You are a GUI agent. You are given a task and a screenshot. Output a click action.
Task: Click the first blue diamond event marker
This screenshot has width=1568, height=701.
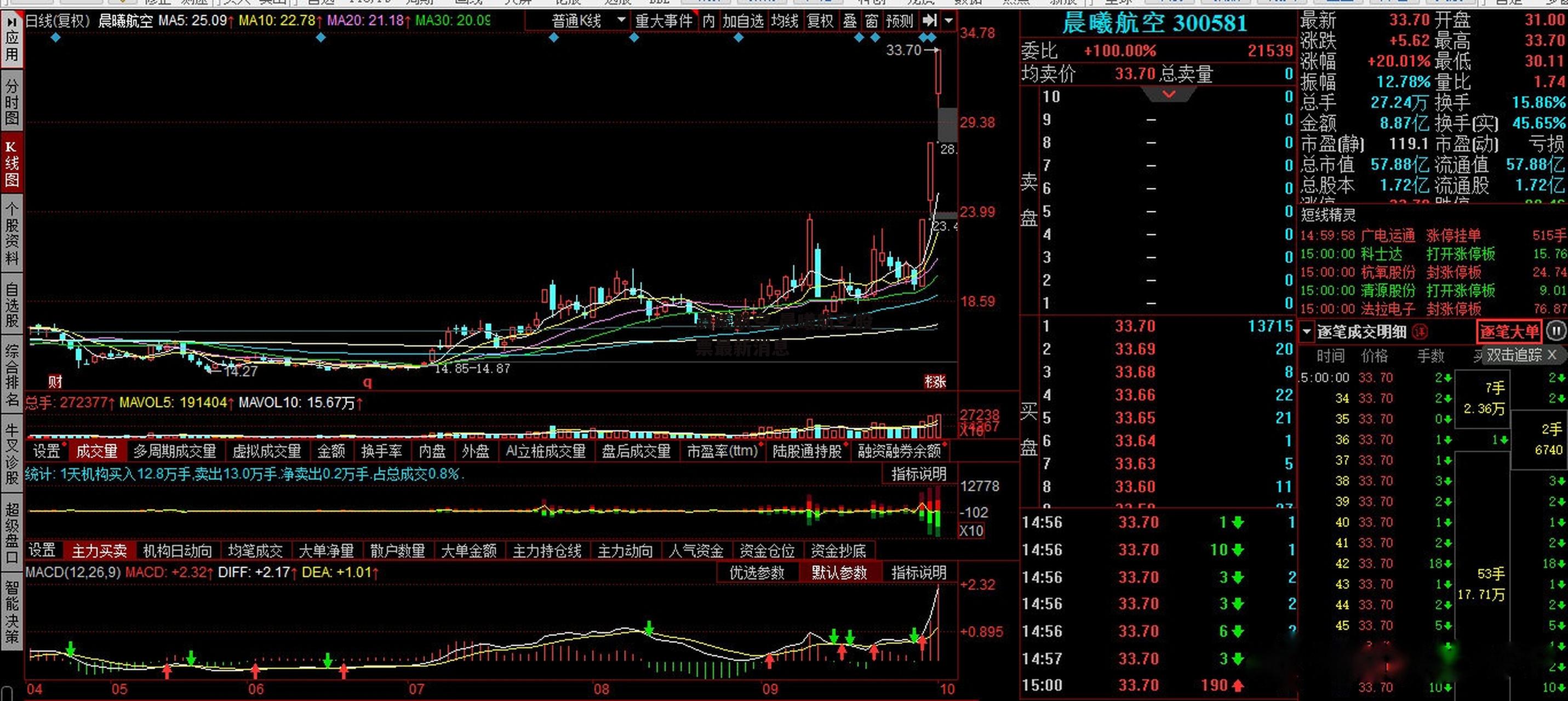pyautogui.click(x=56, y=38)
